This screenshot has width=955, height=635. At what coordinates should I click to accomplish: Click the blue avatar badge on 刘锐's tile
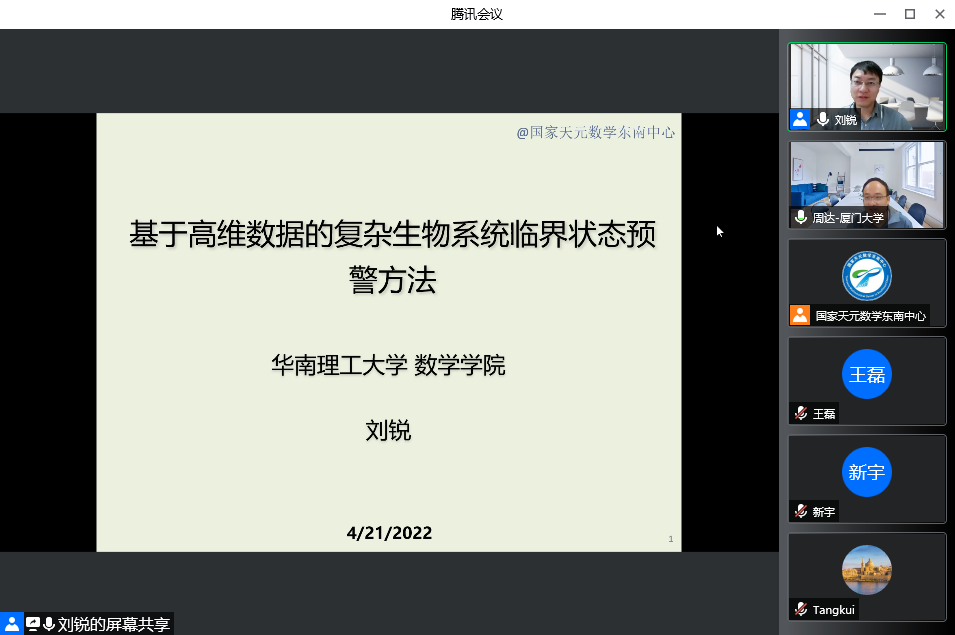pos(799,119)
